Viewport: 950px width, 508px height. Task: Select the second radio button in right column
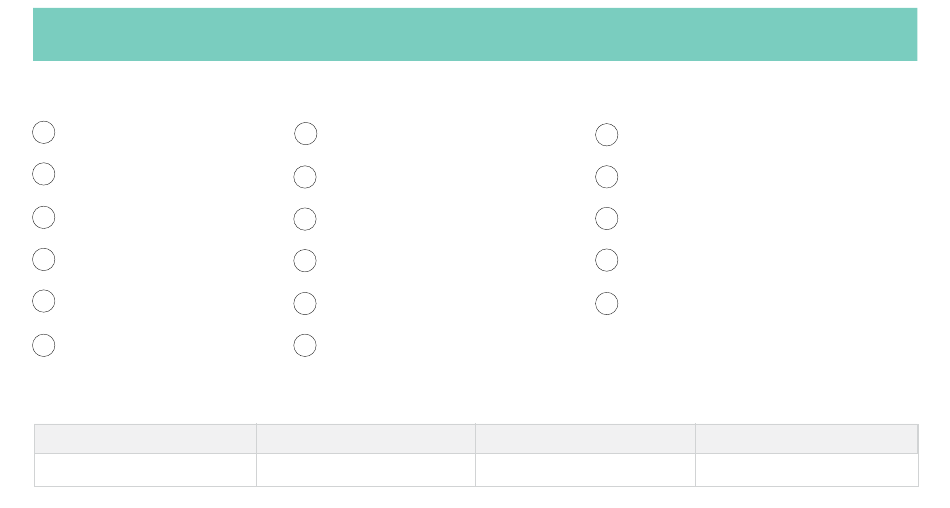[x=606, y=177]
